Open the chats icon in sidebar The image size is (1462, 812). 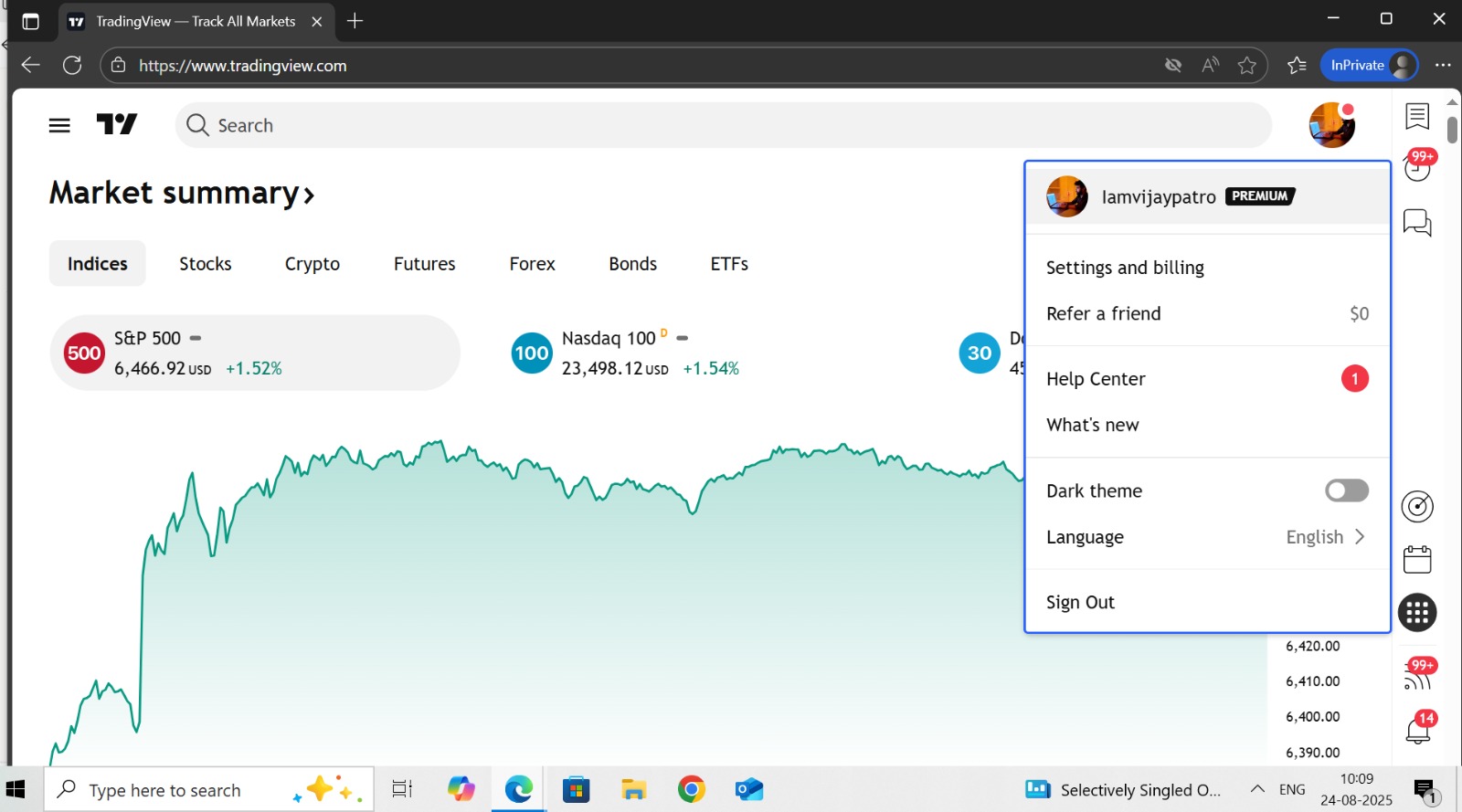click(x=1417, y=222)
